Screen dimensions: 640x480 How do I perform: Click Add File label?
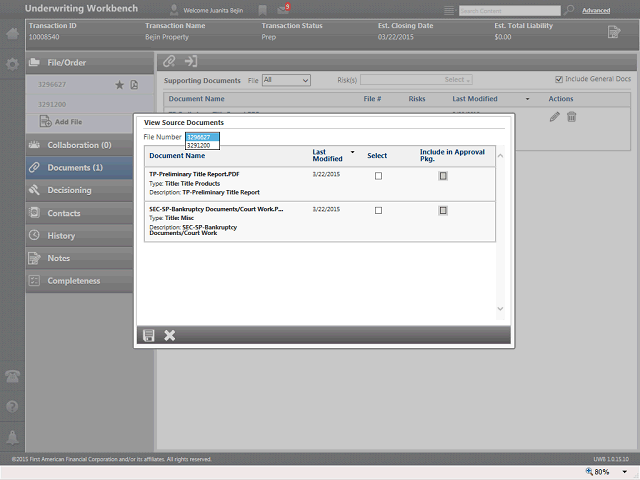(69, 122)
